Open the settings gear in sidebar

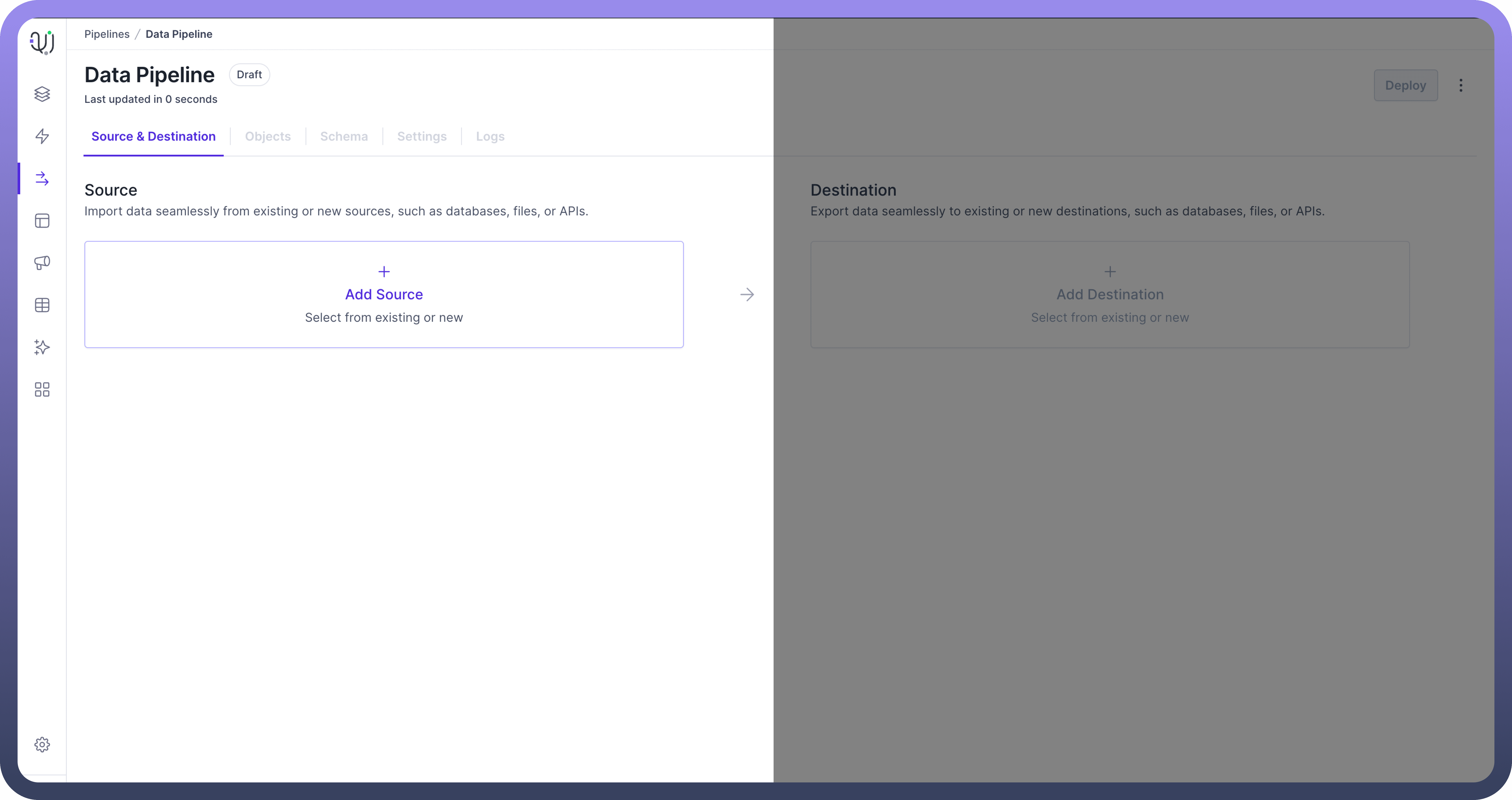[x=42, y=744]
